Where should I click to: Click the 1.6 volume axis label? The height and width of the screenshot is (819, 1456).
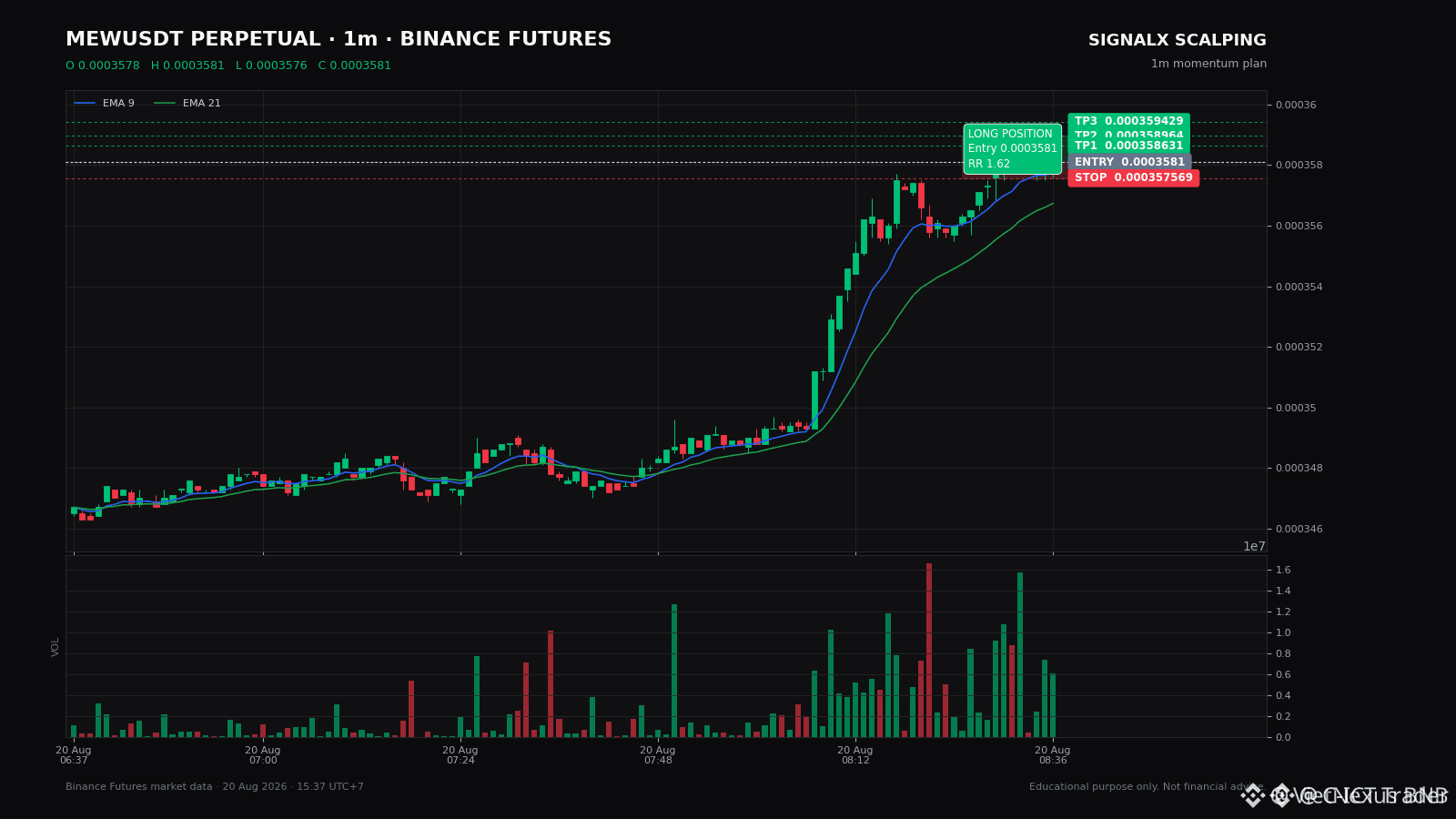tap(1283, 570)
